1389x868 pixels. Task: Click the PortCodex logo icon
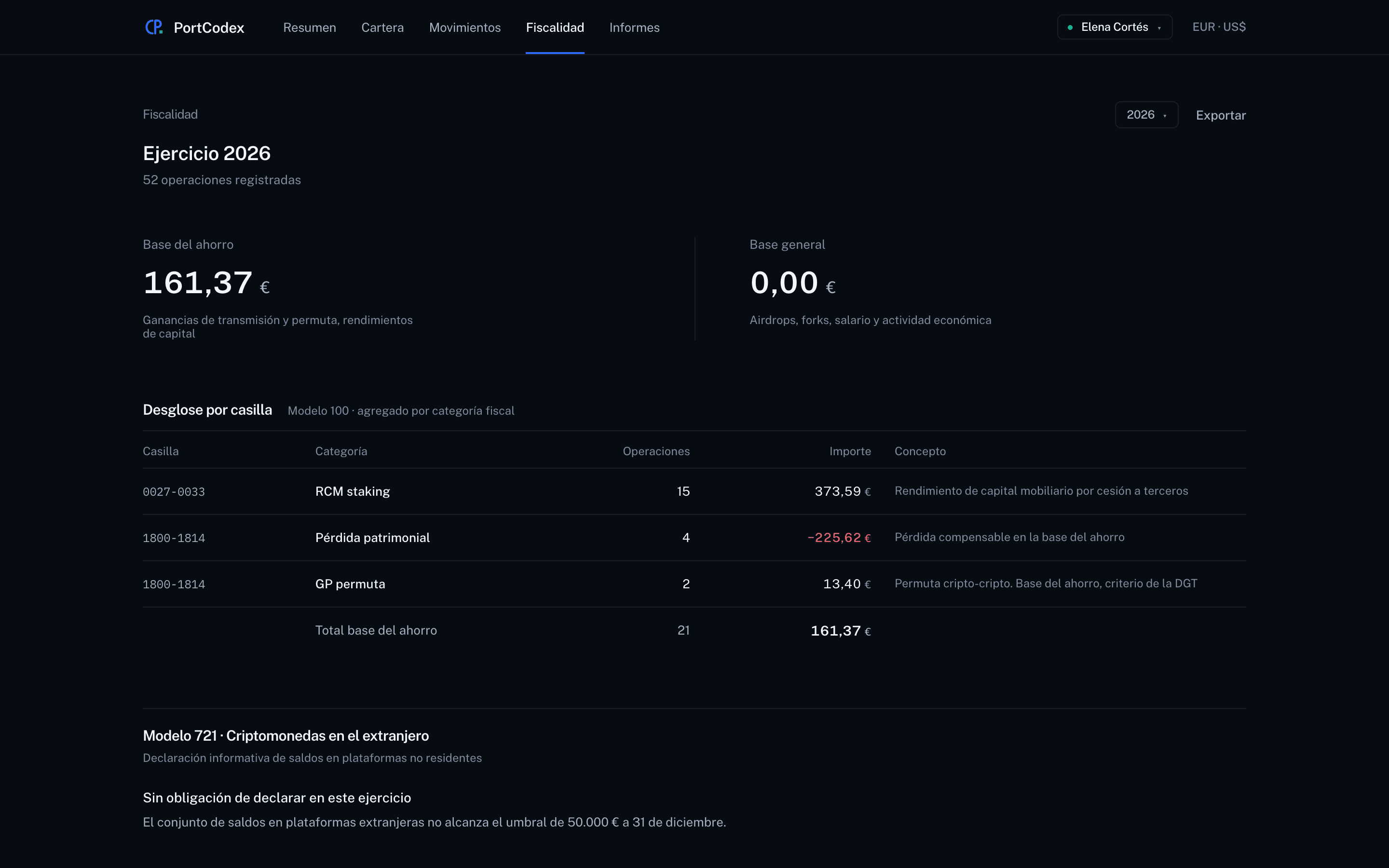pyautogui.click(x=154, y=27)
